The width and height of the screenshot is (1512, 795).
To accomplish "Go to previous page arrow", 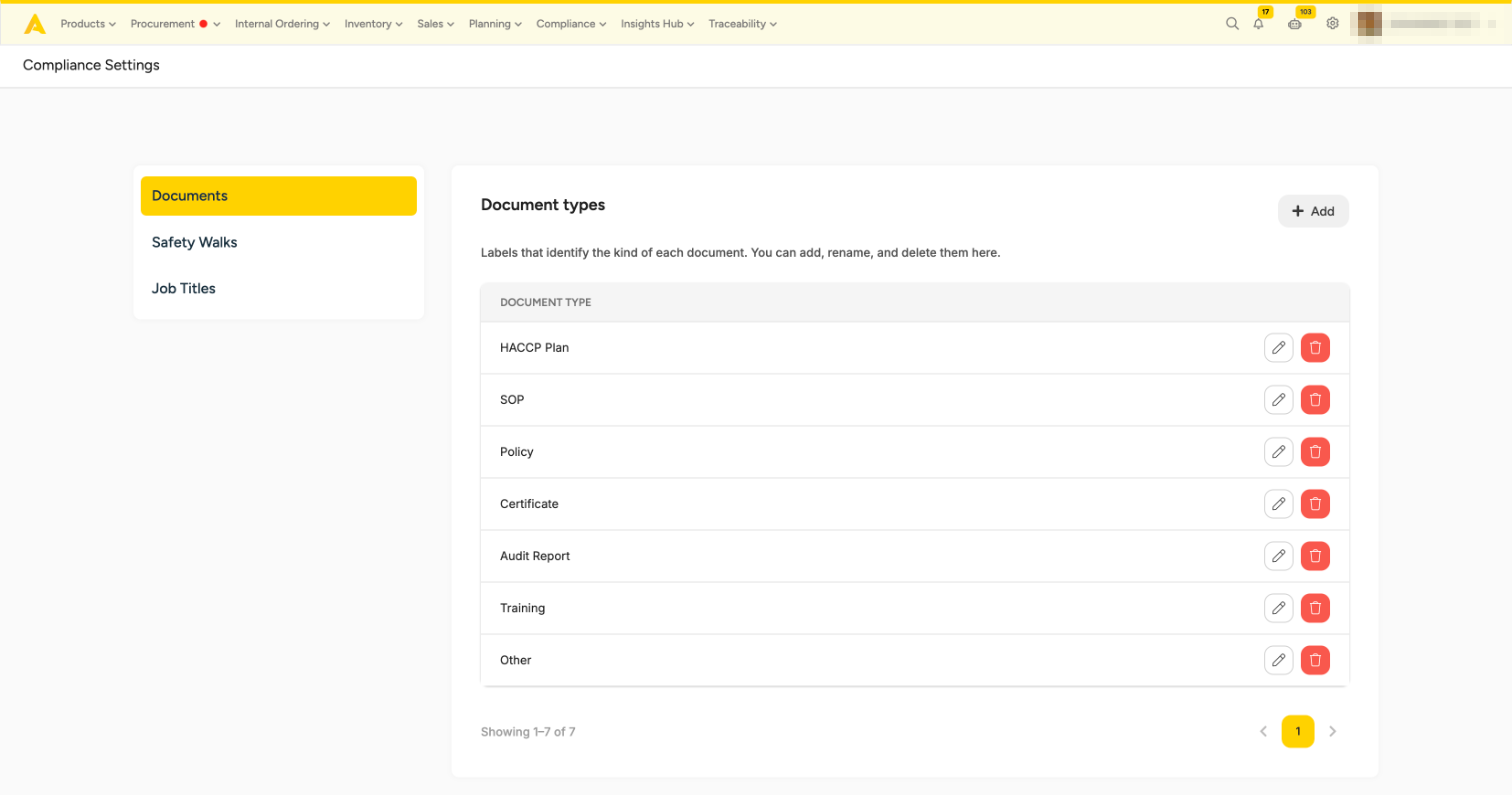I will (x=1263, y=732).
